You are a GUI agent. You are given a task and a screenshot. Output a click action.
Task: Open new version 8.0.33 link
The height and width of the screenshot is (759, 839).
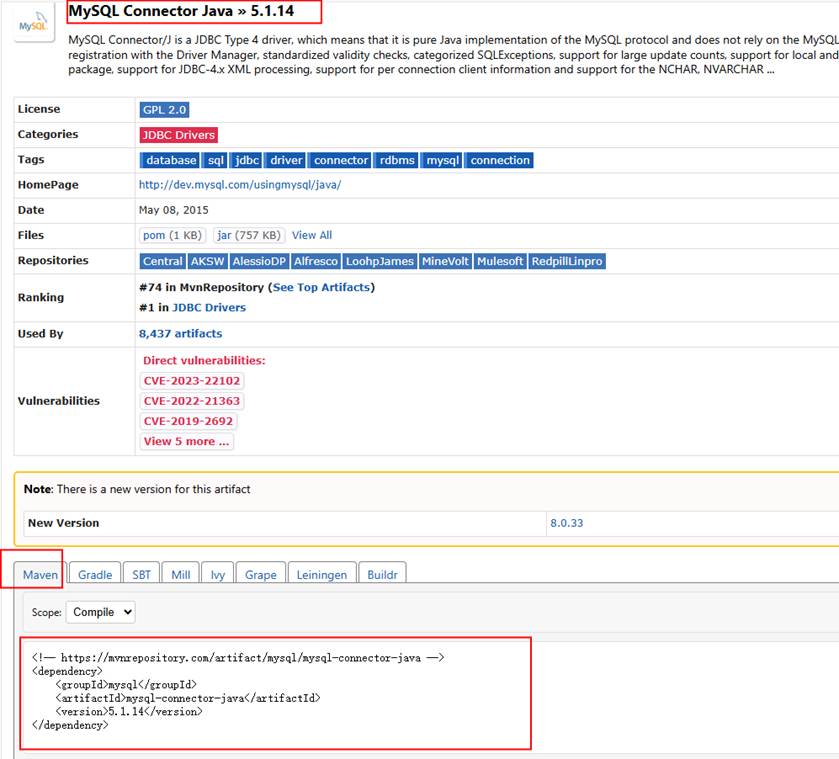(x=567, y=523)
